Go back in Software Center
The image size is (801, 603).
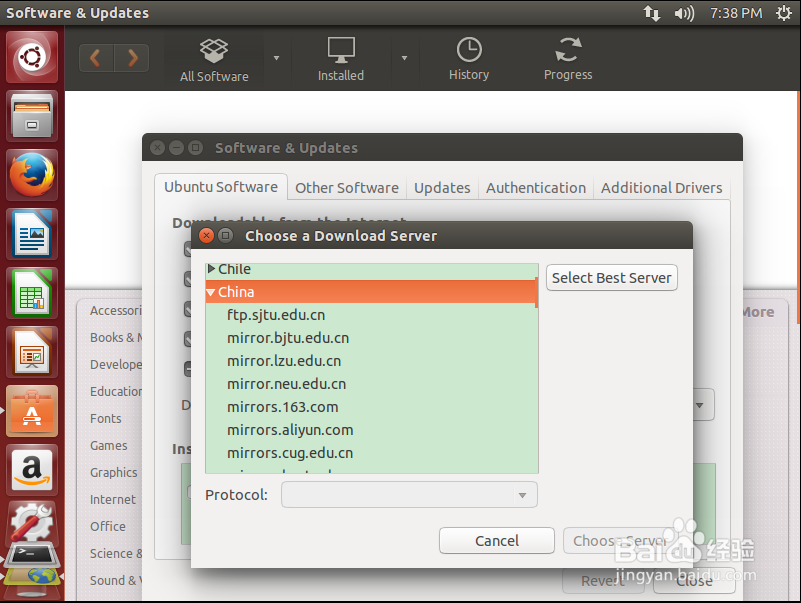point(96,58)
